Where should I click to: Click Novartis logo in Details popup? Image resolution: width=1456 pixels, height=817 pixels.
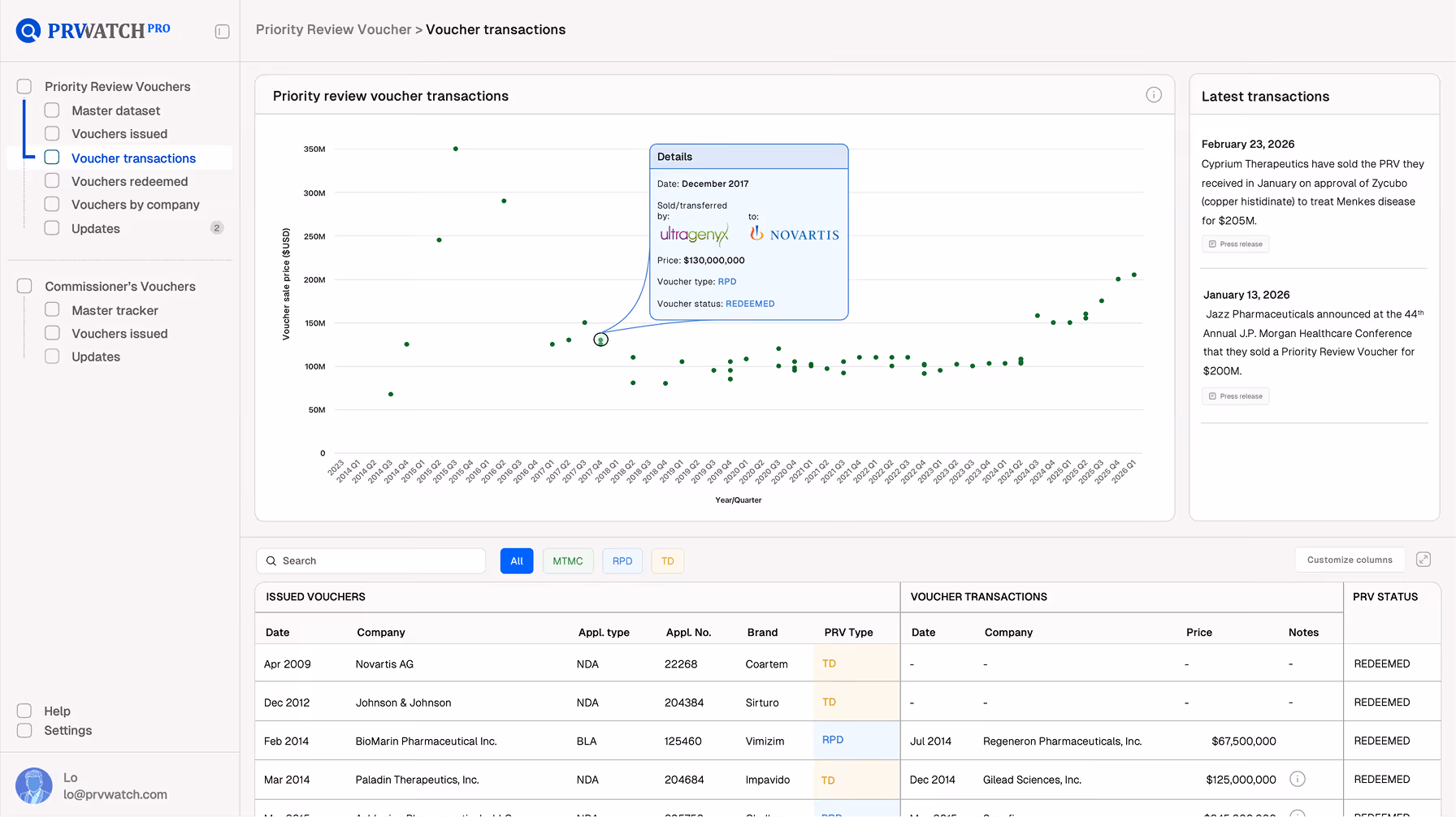click(x=795, y=234)
